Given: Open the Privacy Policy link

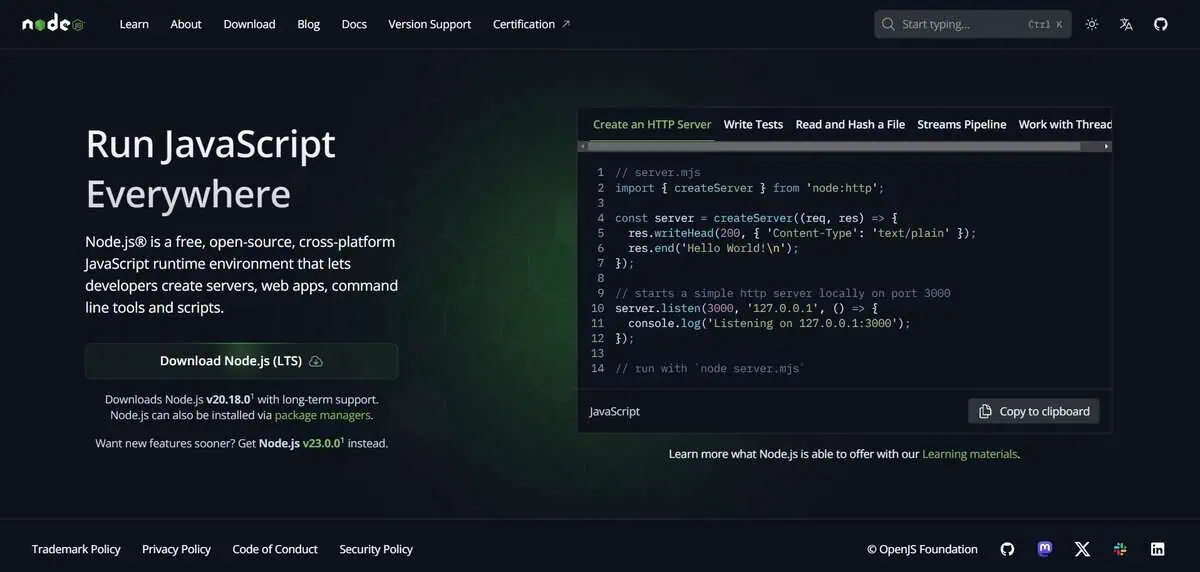Looking at the screenshot, I should click(176, 549).
